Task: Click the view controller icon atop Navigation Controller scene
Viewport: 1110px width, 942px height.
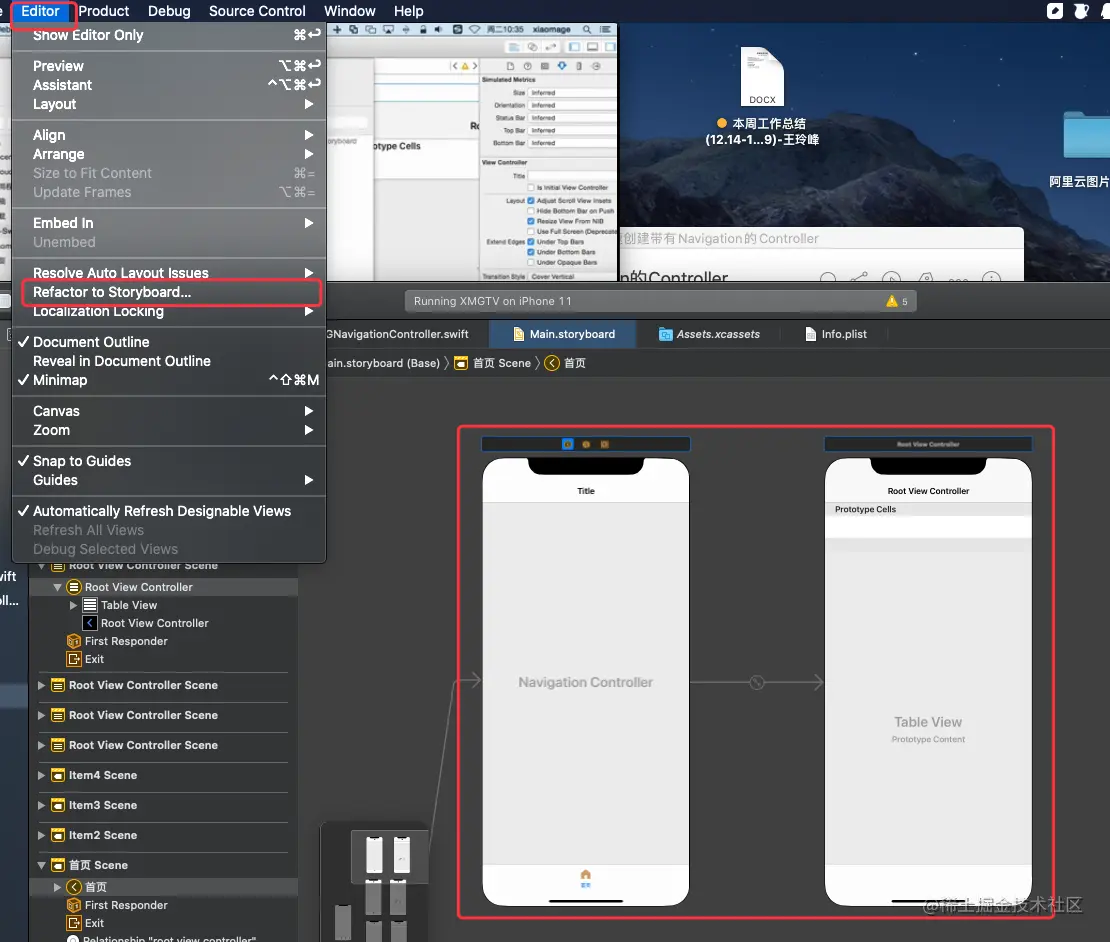Action: point(568,444)
